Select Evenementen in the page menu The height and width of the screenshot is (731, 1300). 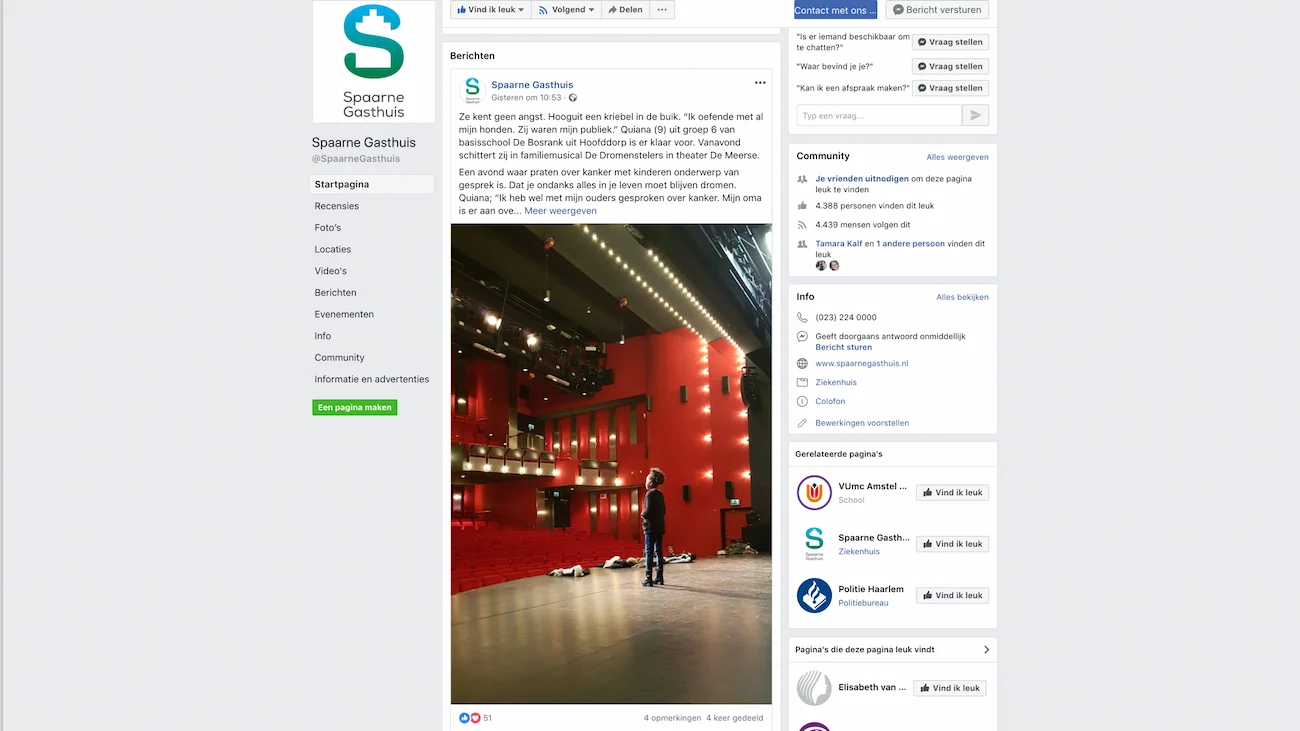(x=344, y=314)
